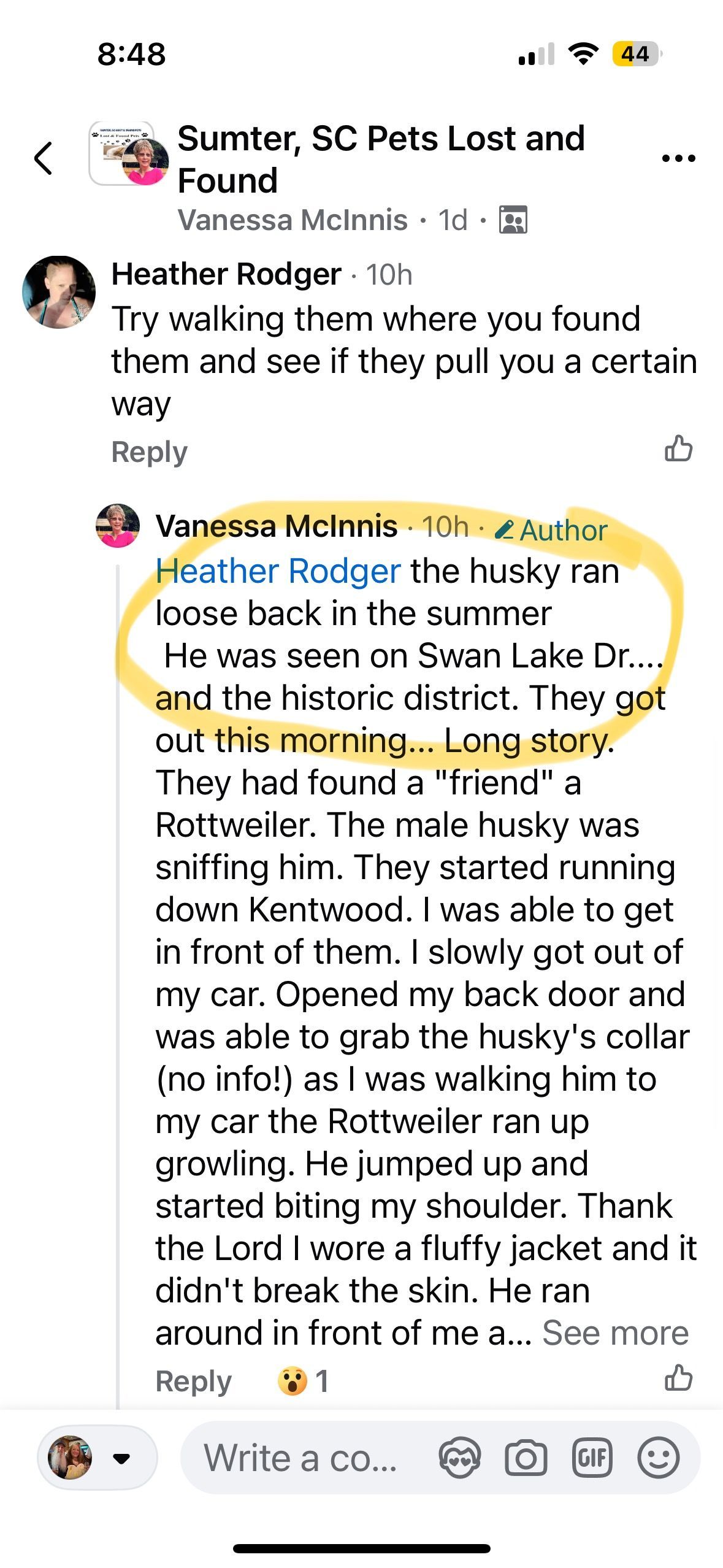Like Heather Rodger's comment
The width and height of the screenshot is (723, 1568).
678,448
